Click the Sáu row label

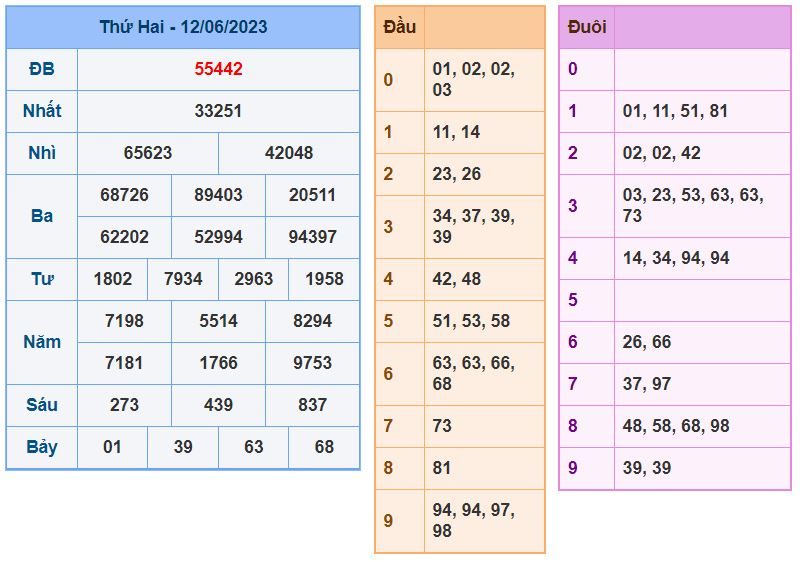(42, 405)
